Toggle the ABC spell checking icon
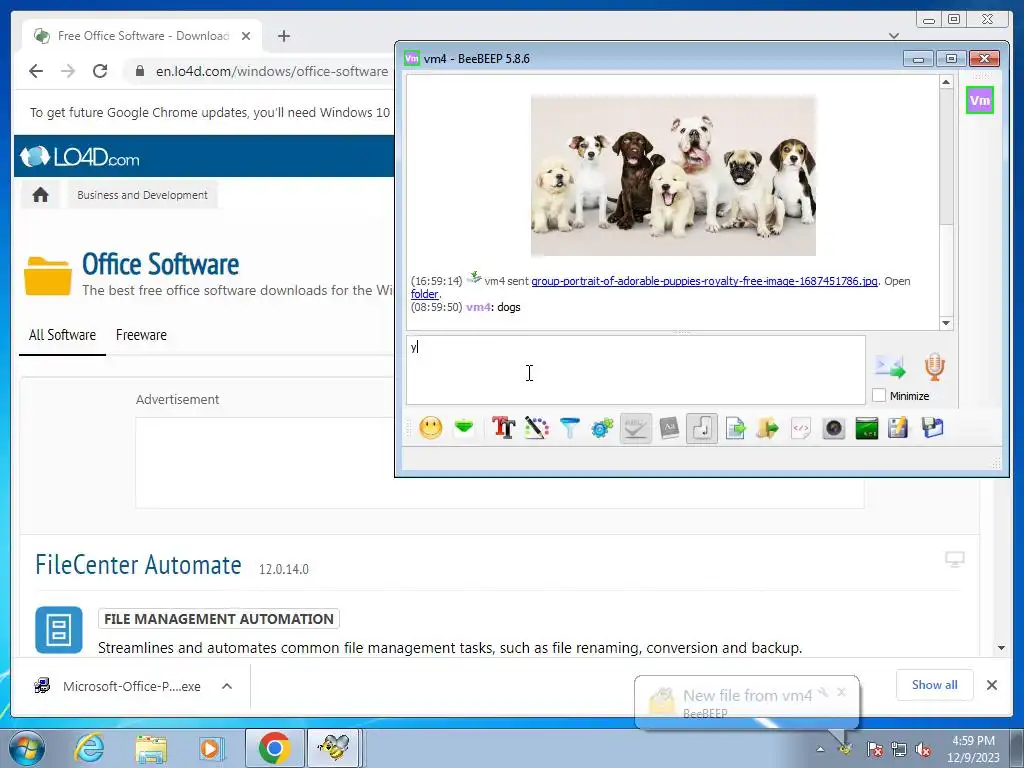 pyautogui.click(x=635, y=428)
